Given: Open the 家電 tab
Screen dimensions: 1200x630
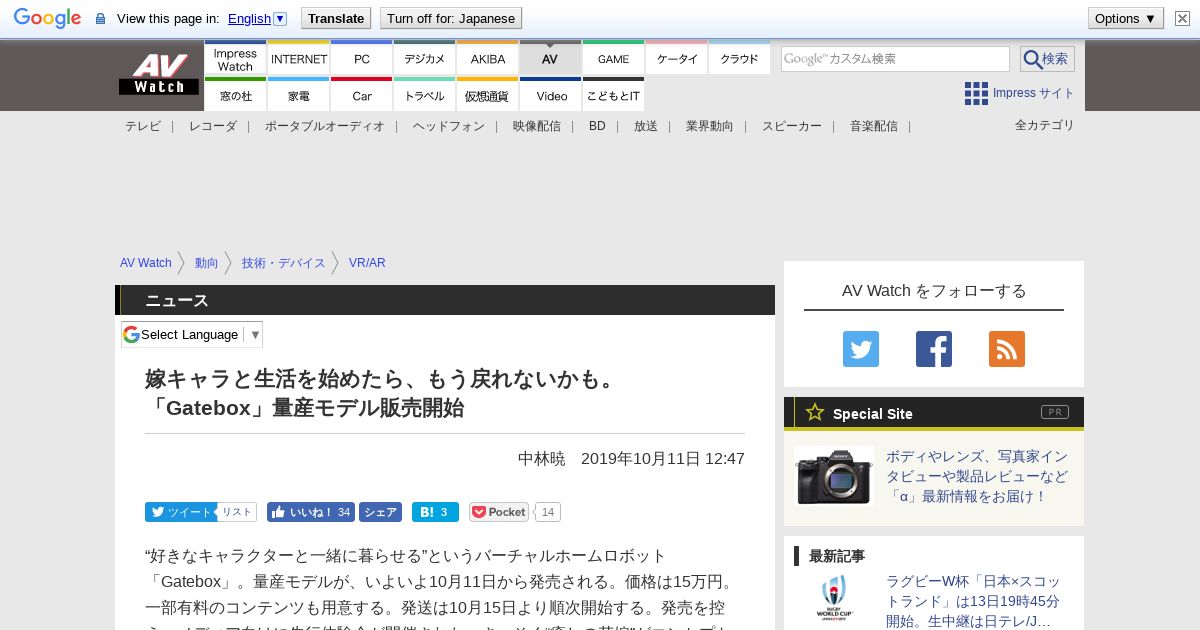Looking at the screenshot, I should point(299,95).
